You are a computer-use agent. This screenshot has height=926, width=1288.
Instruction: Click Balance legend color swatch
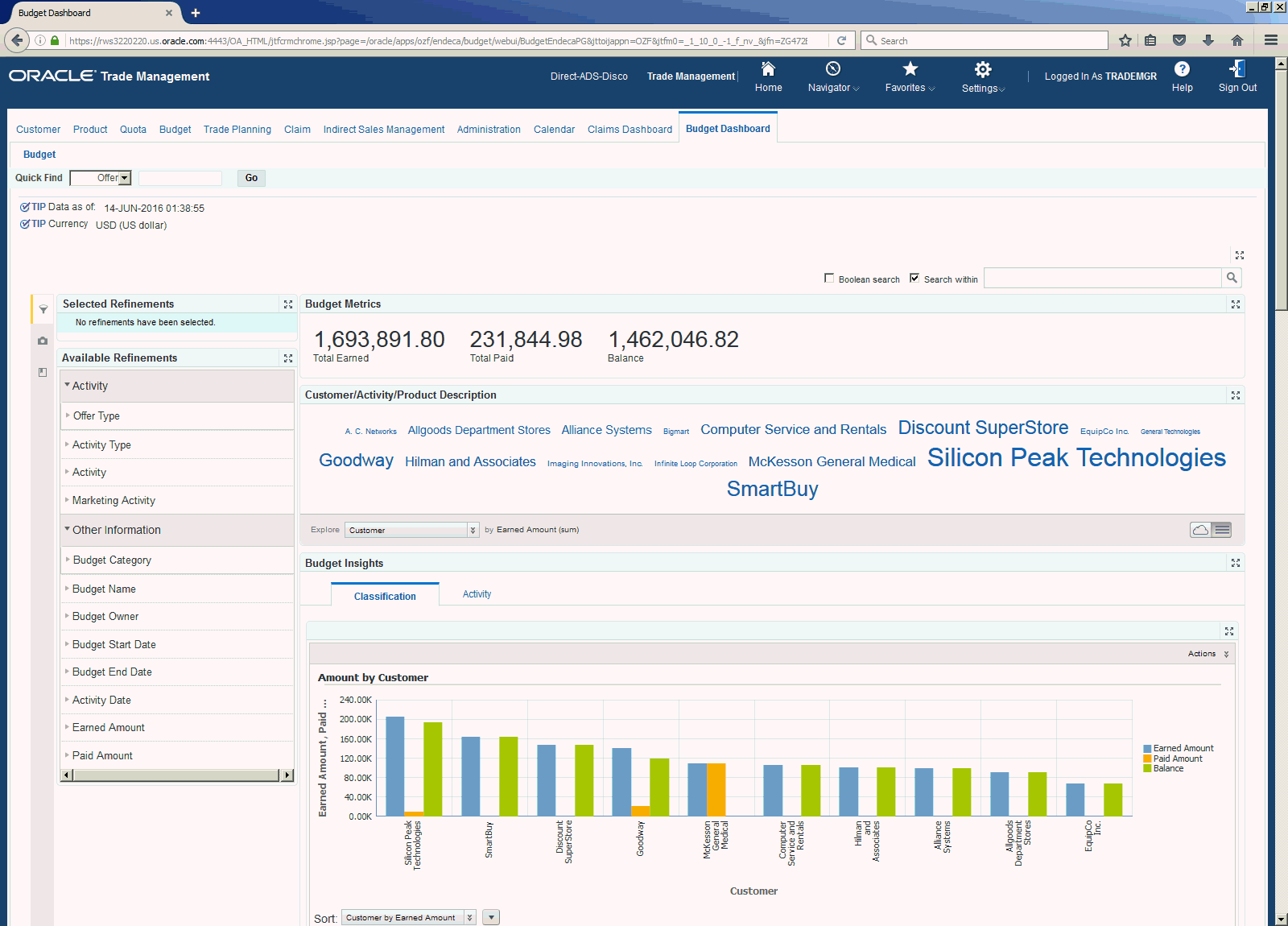pyautogui.click(x=1147, y=768)
